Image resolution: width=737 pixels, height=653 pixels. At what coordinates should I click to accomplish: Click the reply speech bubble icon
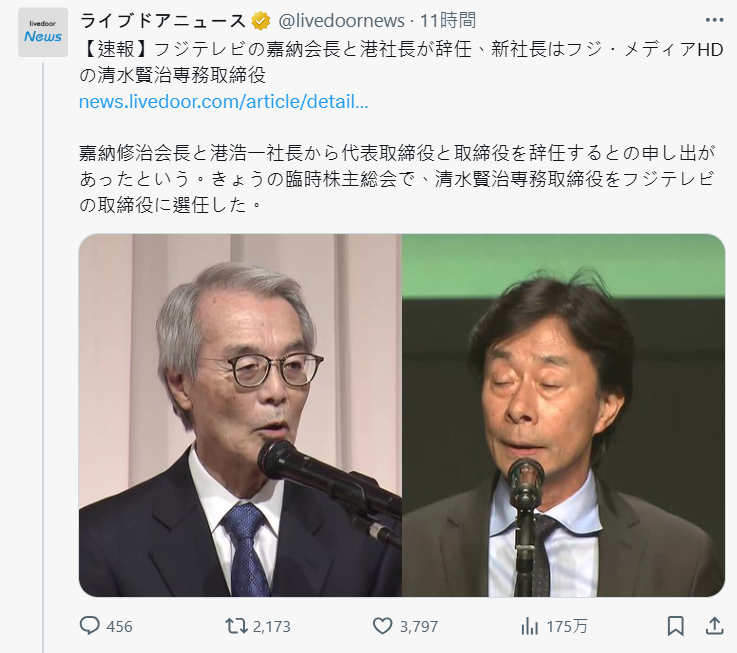click(x=89, y=626)
